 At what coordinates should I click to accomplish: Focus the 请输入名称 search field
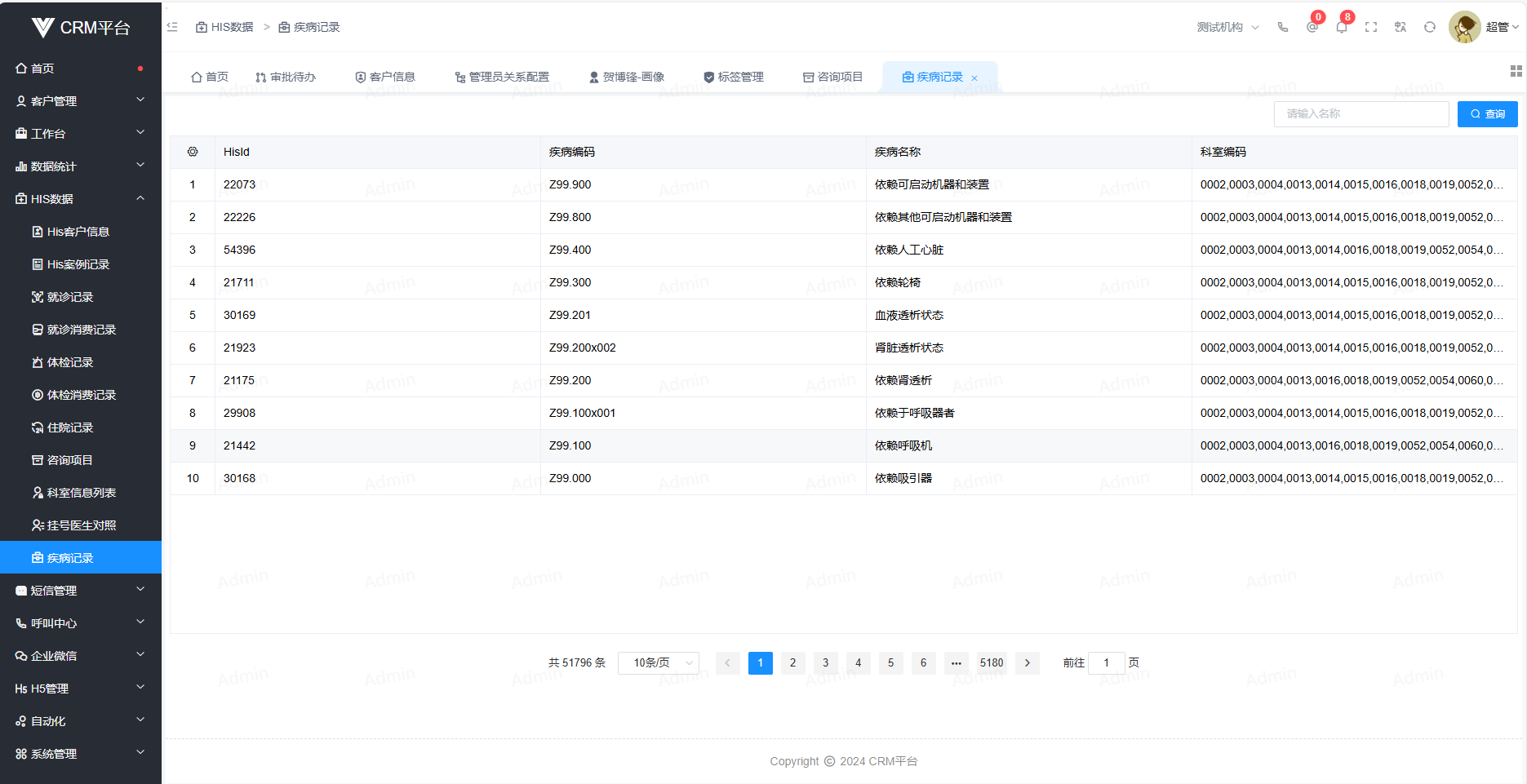tap(1361, 114)
